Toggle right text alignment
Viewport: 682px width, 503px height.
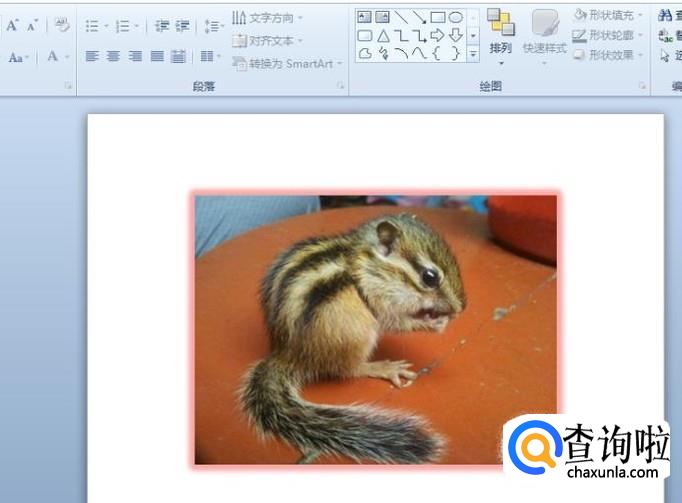135,56
